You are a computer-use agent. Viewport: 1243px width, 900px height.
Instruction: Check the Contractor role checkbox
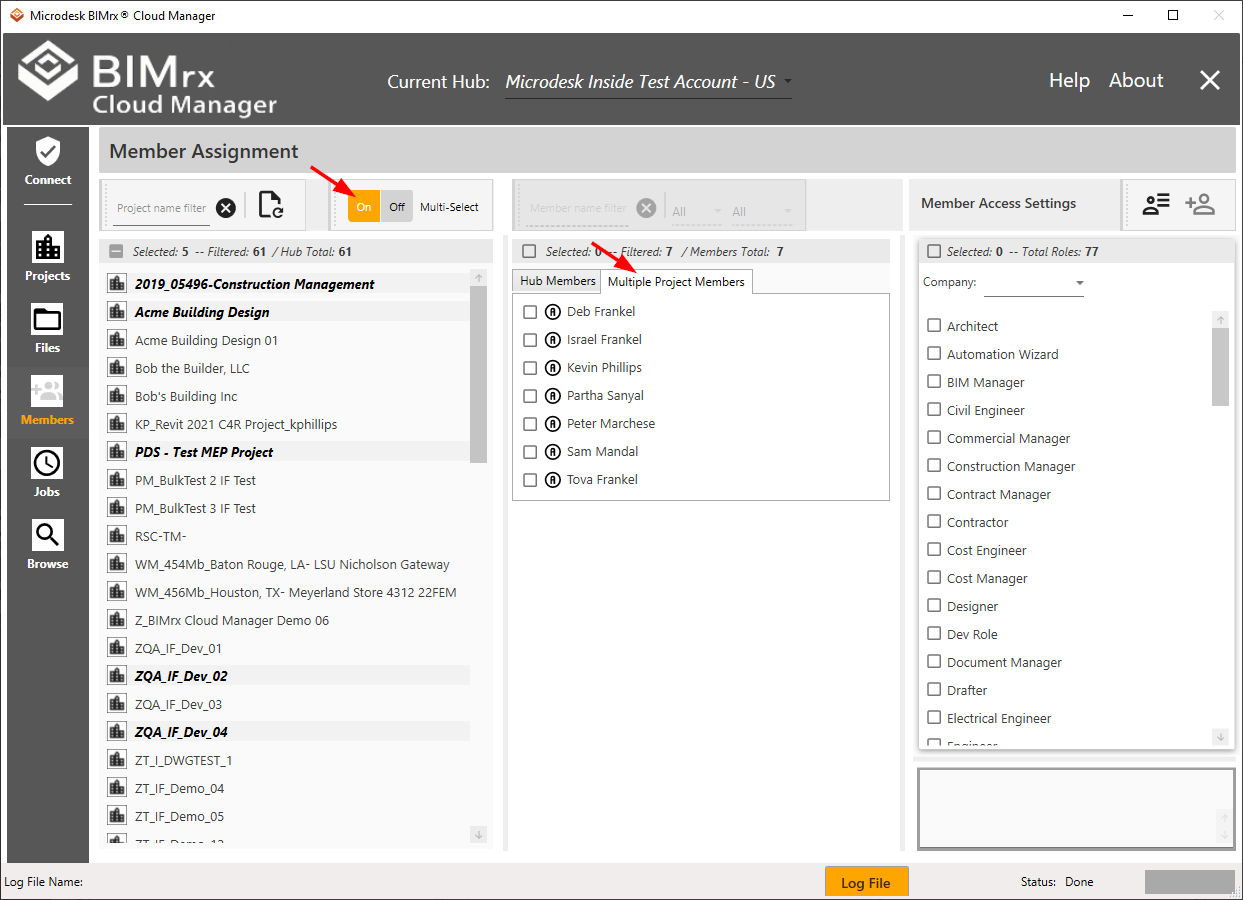pos(934,522)
